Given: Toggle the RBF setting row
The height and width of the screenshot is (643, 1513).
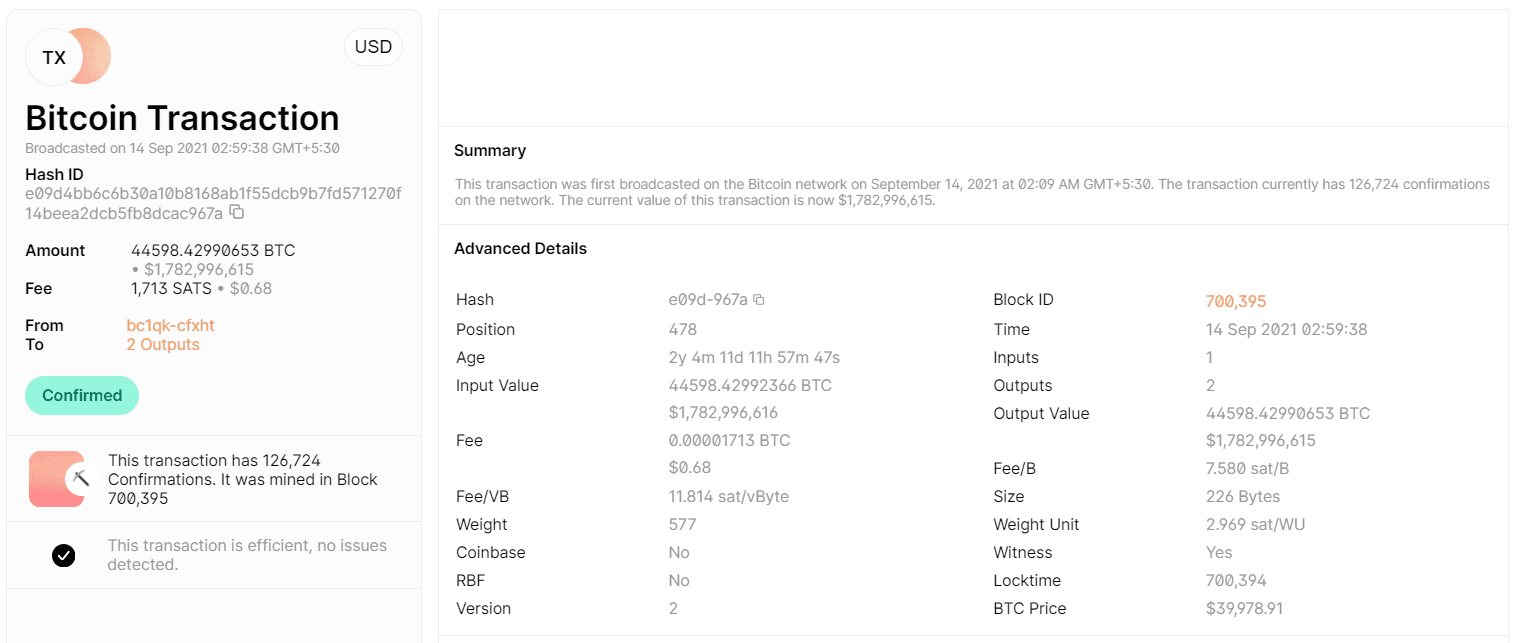Looking at the screenshot, I should click(679, 580).
